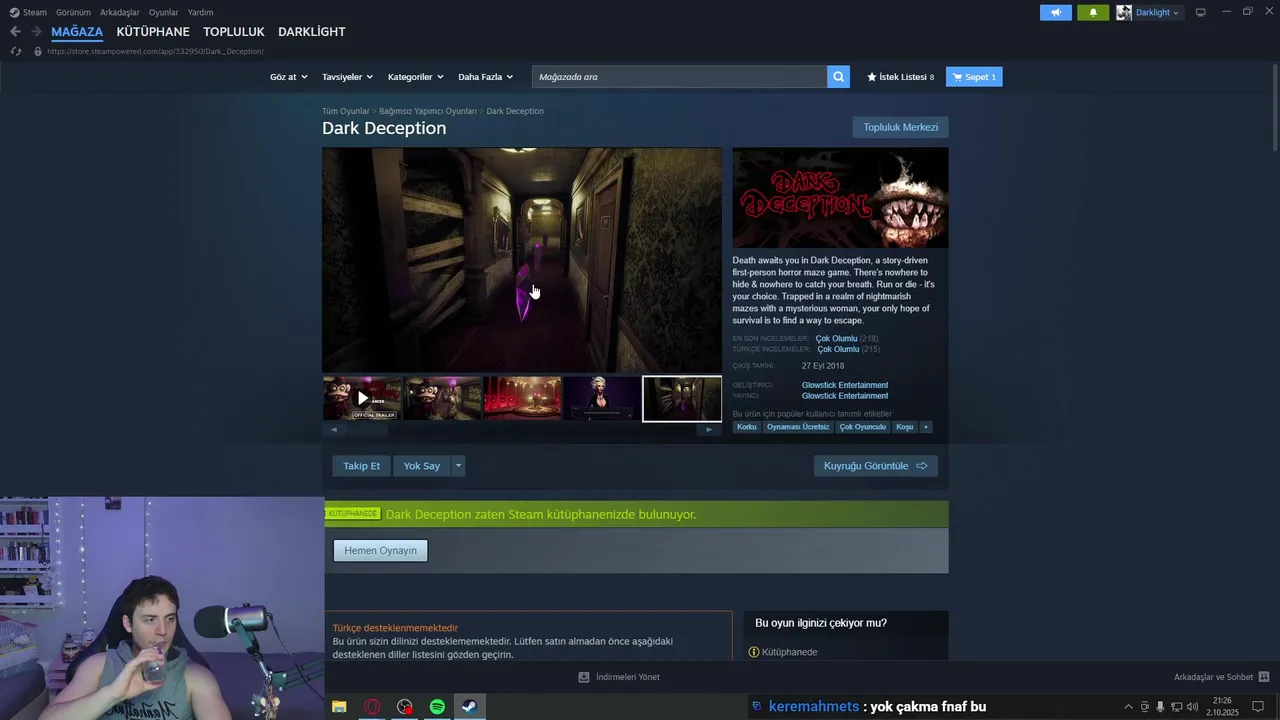Open the Yardım menu
Image resolution: width=1280 pixels, height=720 pixels.
pos(200,12)
